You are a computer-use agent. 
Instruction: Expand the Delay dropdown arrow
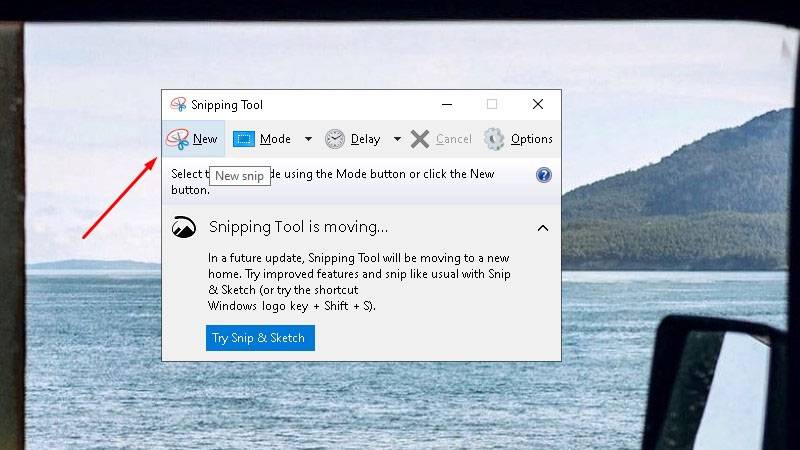397,139
